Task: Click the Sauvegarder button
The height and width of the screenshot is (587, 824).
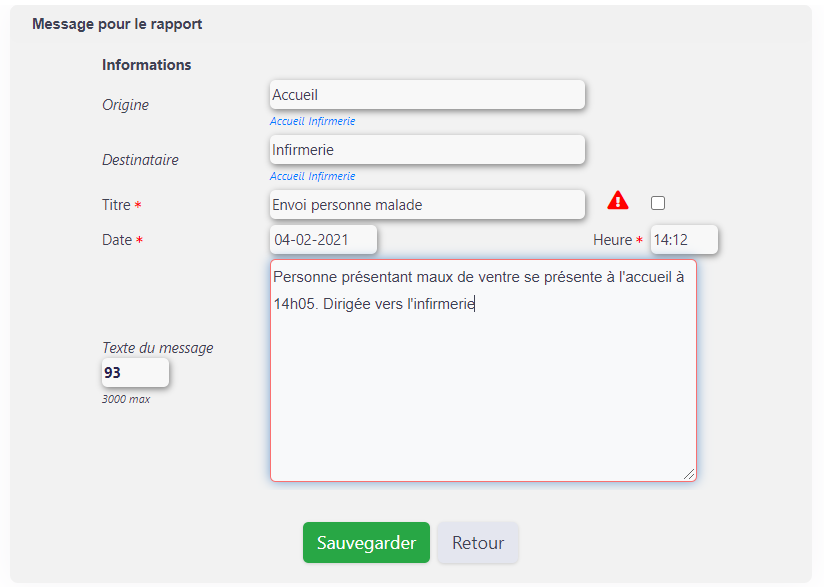Action: [x=366, y=542]
